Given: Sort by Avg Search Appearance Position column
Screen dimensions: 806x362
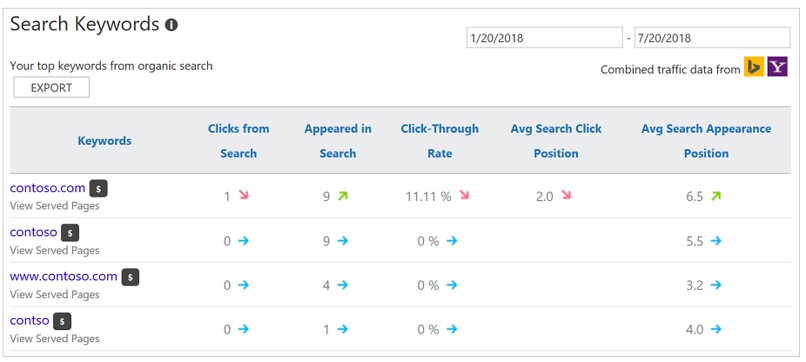Looking at the screenshot, I should pyautogui.click(x=706, y=141).
